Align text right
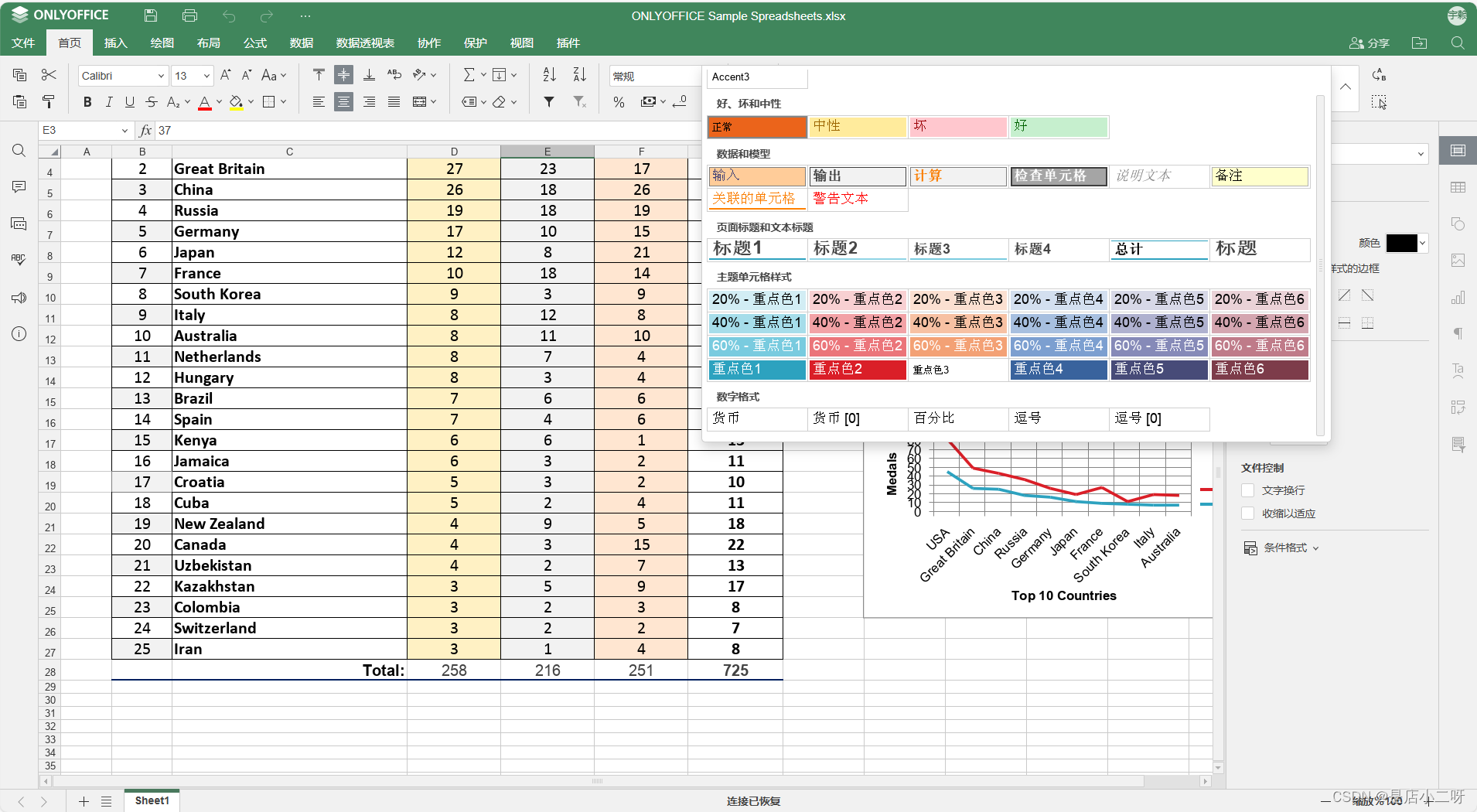The height and width of the screenshot is (812, 1477). point(370,101)
